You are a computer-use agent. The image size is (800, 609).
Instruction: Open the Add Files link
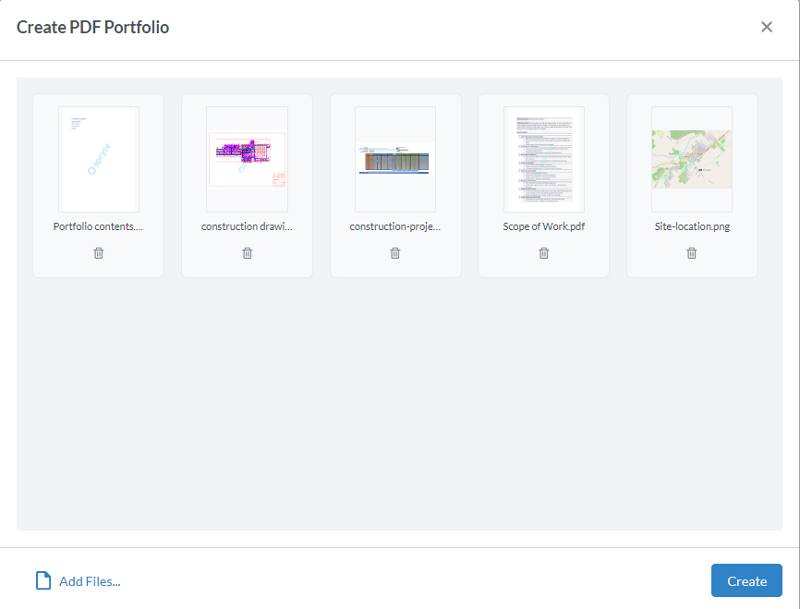[90, 580]
